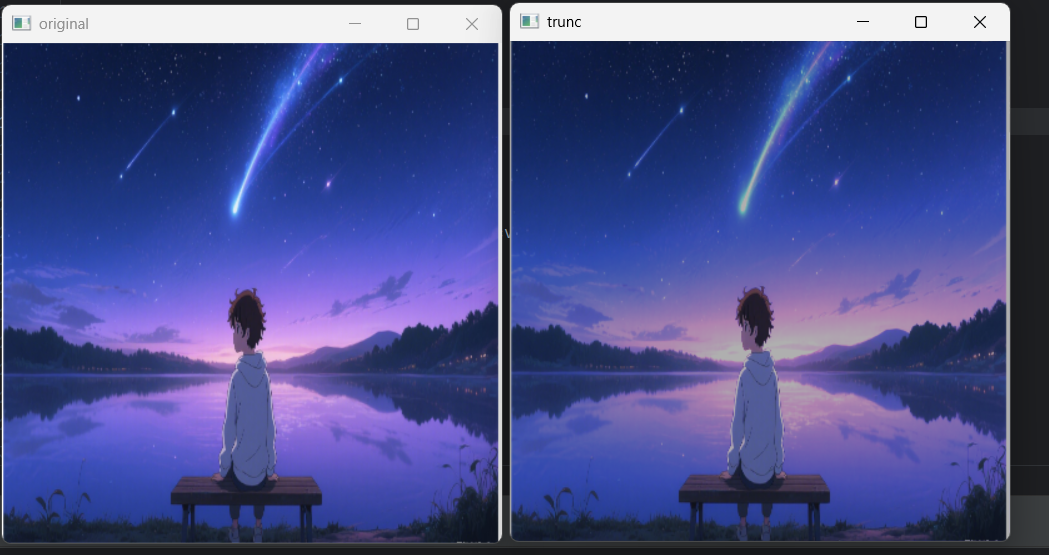The image size is (1049, 555).
Task: Close the original window
Action: point(472,24)
